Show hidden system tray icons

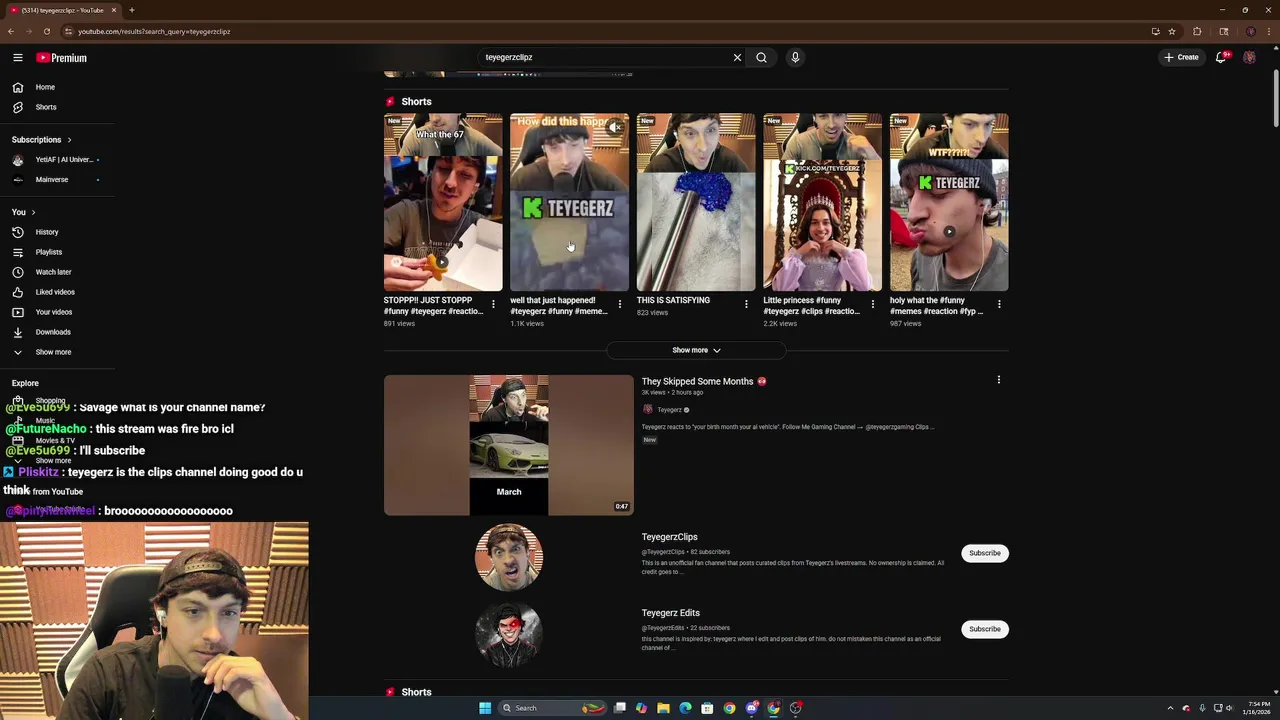[1170, 708]
